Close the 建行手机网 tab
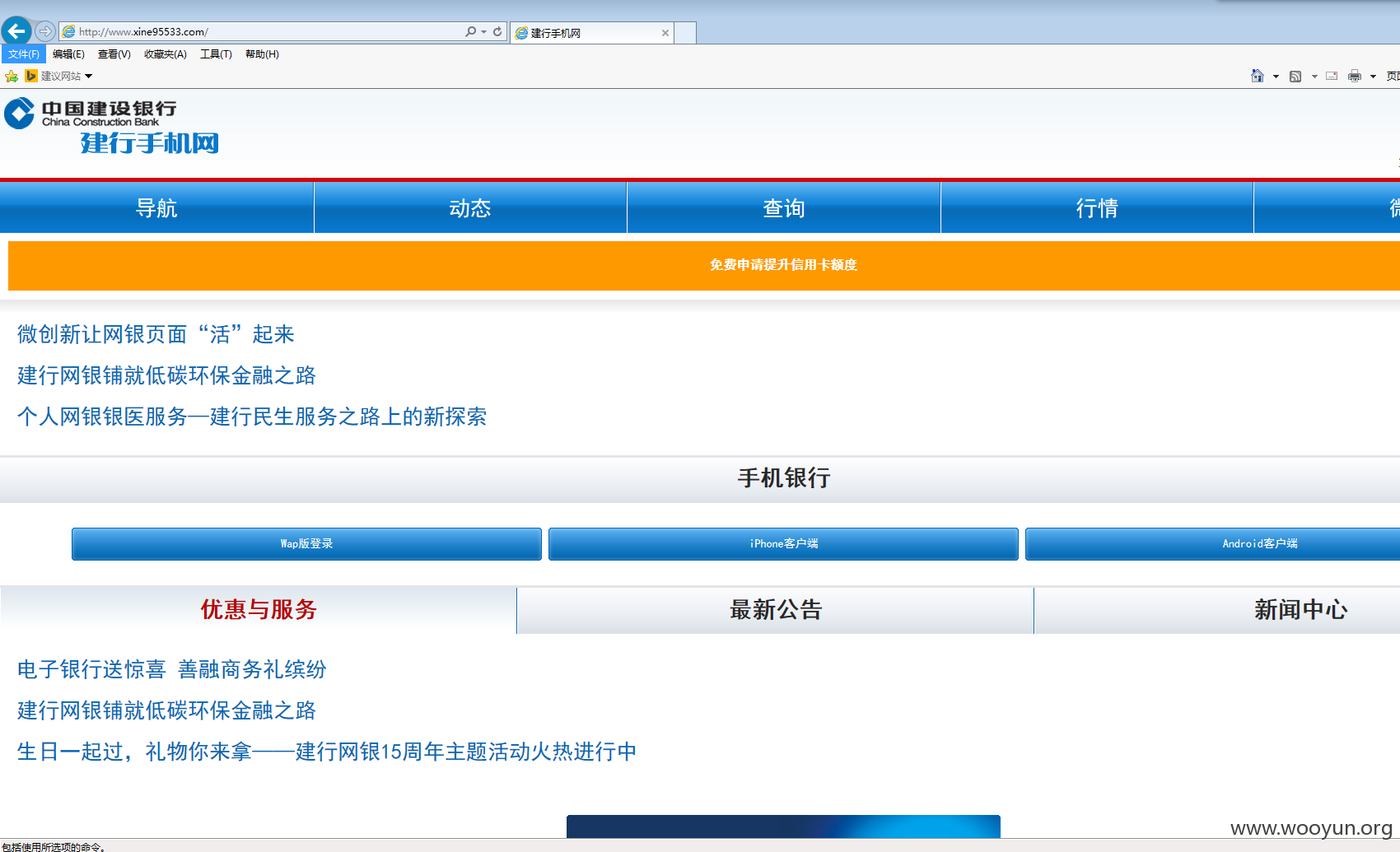Screen dimensions: 1400x852 click(665, 33)
